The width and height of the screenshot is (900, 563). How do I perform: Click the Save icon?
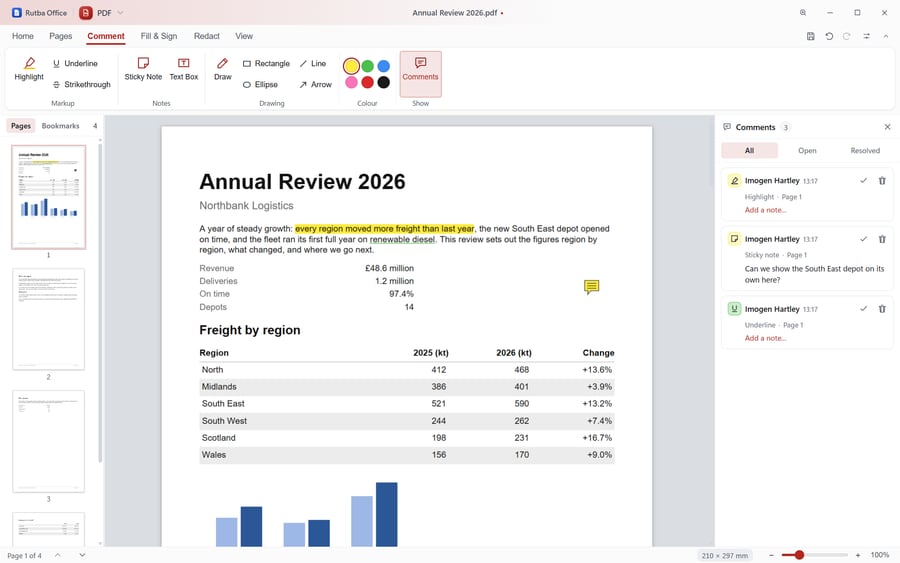tap(810, 36)
